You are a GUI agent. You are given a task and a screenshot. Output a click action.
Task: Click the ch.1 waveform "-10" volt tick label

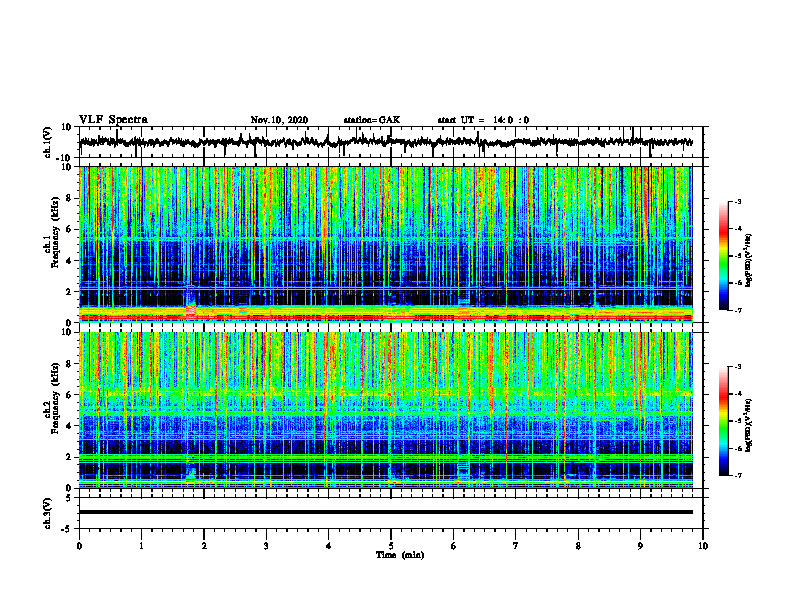[x=64, y=159]
